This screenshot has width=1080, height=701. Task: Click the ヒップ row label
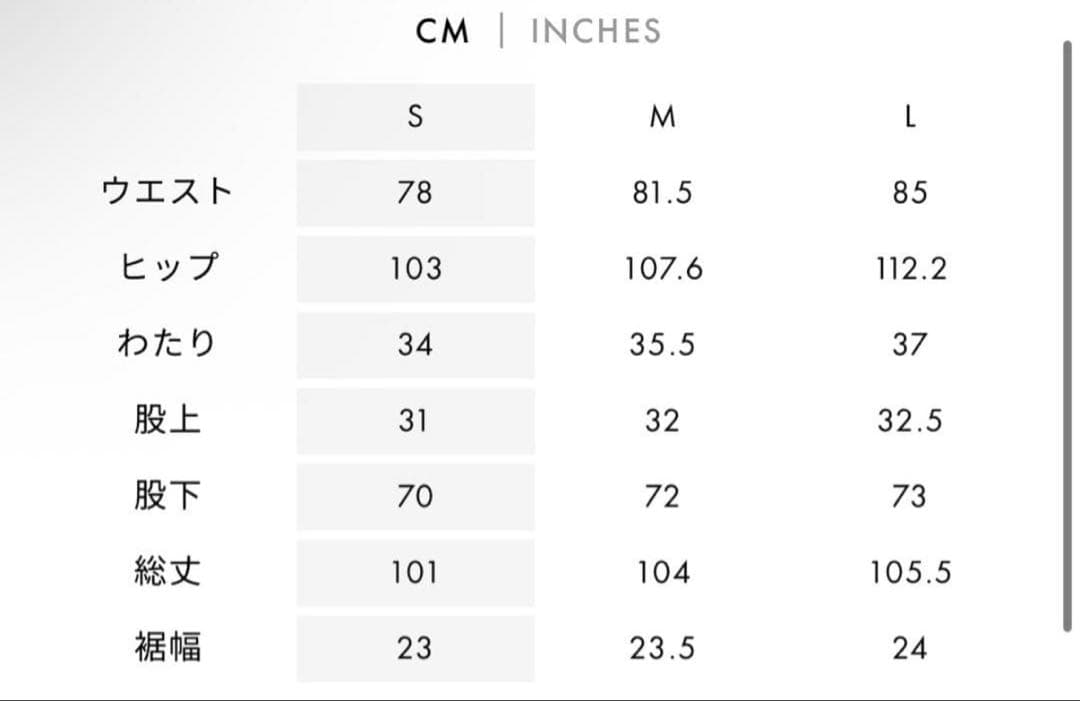(x=167, y=268)
